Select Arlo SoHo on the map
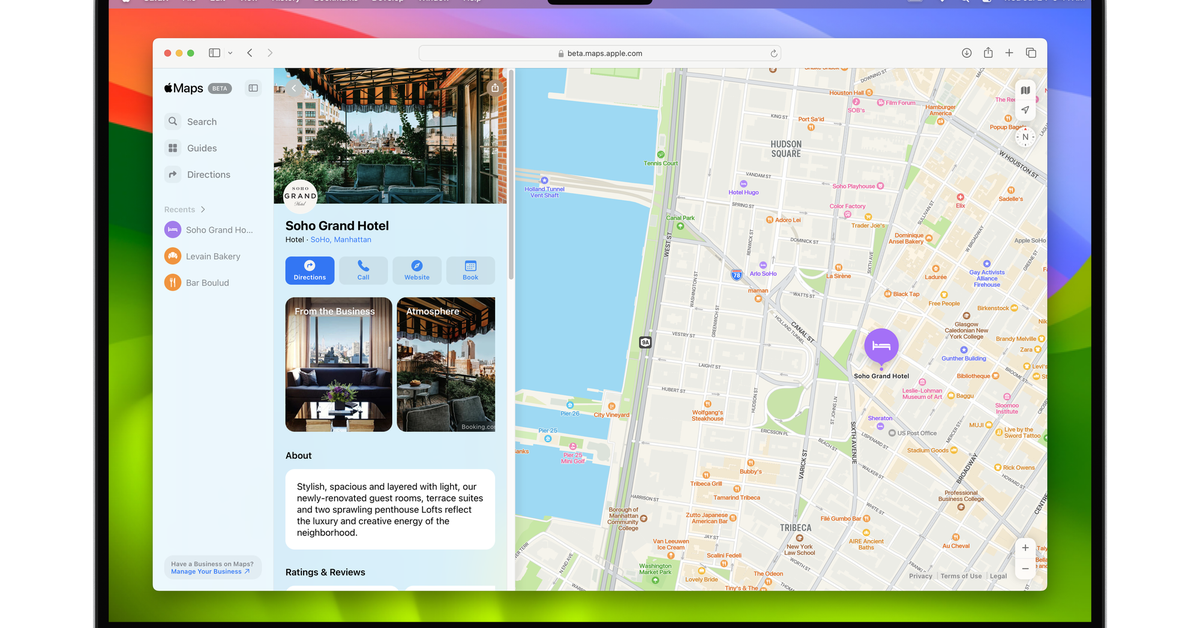The width and height of the screenshot is (1200, 628). (x=763, y=267)
